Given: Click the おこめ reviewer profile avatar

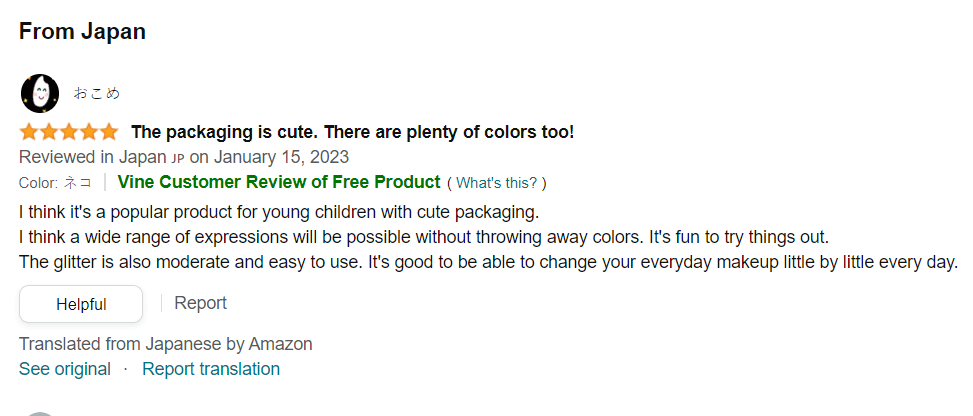Looking at the screenshot, I should click(x=39, y=93).
